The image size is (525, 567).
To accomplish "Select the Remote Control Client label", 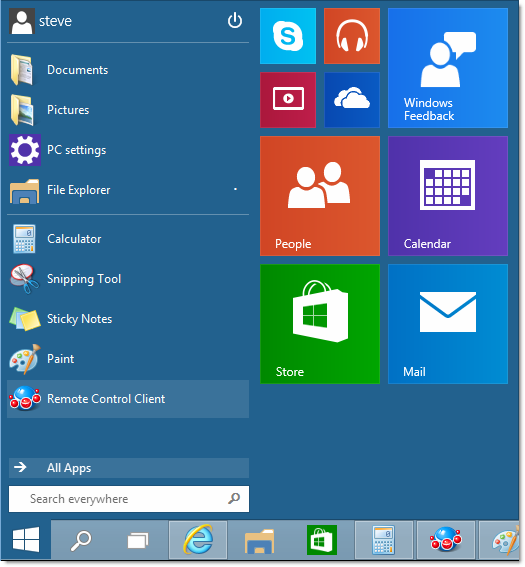I will (106, 399).
